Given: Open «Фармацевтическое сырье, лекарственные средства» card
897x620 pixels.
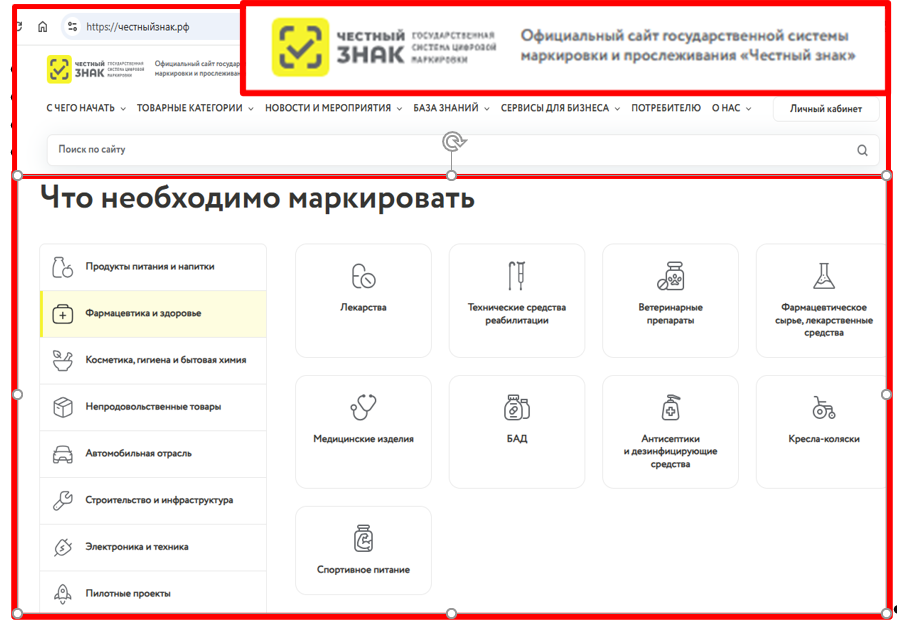Looking at the screenshot, I should click(x=823, y=301).
